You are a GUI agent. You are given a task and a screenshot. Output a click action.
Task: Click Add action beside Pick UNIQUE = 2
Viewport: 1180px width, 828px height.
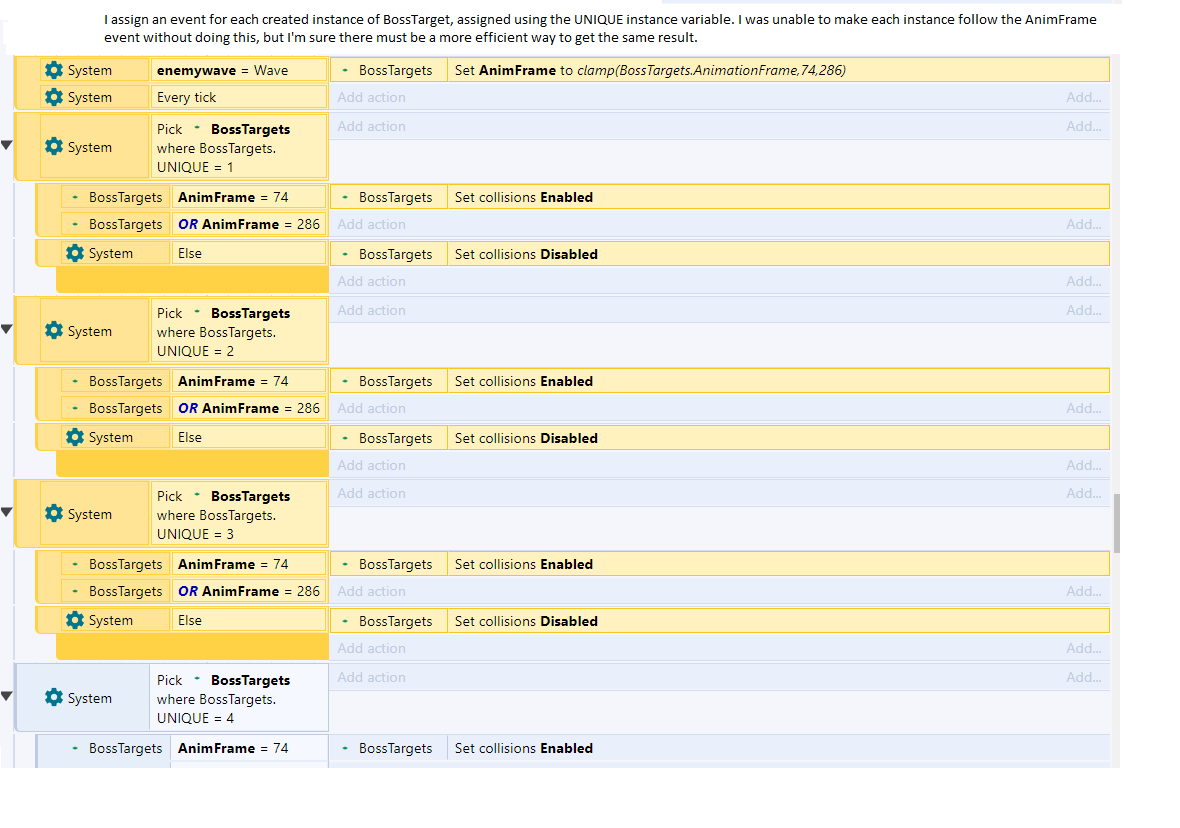(371, 310)
